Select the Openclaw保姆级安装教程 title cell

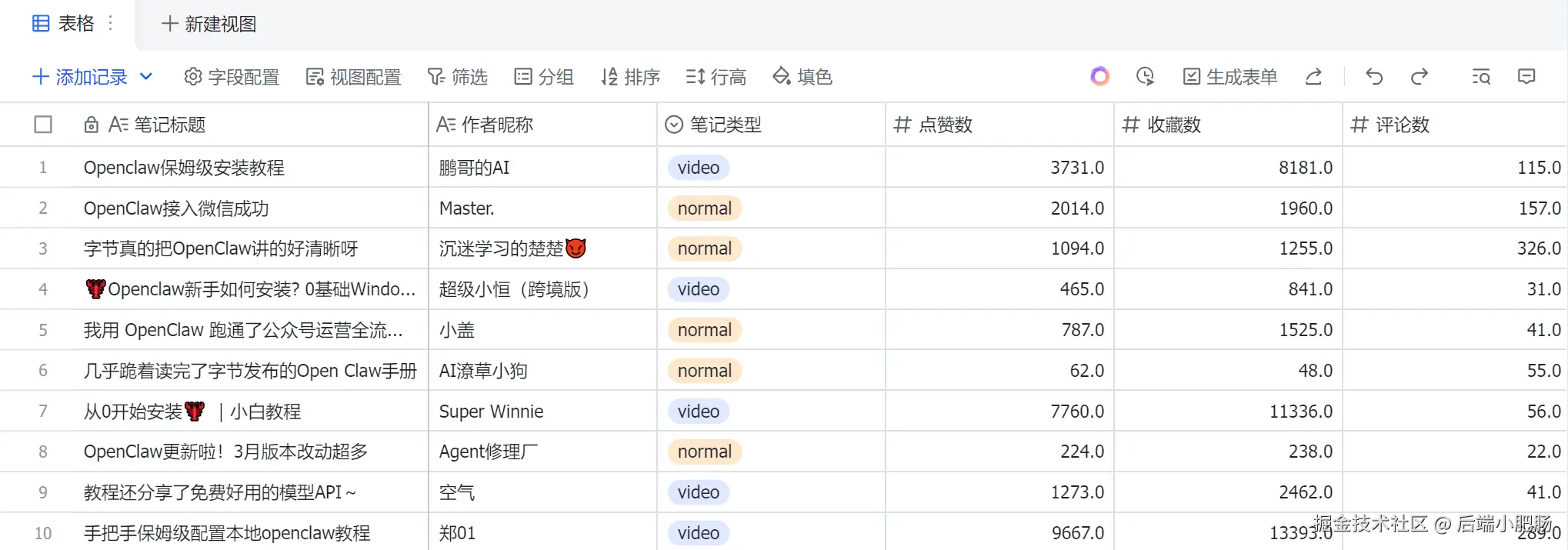184,168
